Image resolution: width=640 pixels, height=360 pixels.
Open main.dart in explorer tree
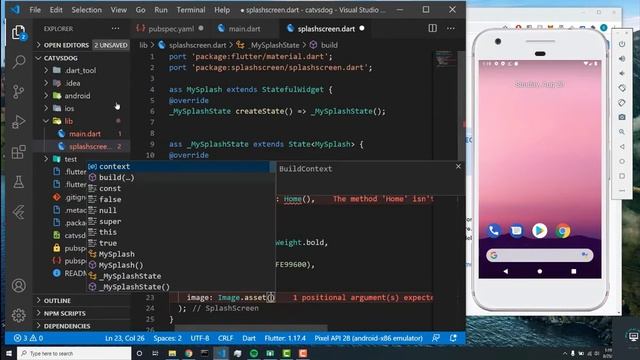click(x=84, y=133)
